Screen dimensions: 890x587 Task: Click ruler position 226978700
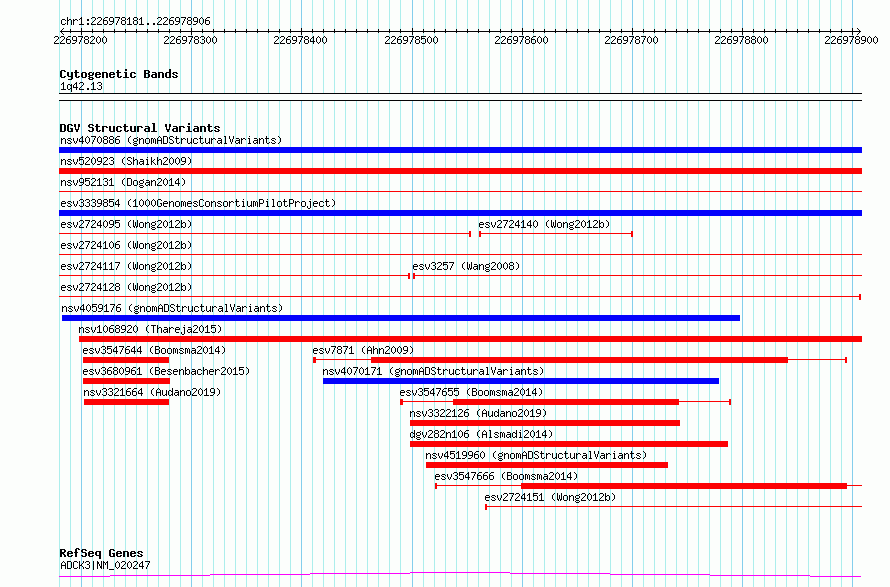(x=631, y=40)
